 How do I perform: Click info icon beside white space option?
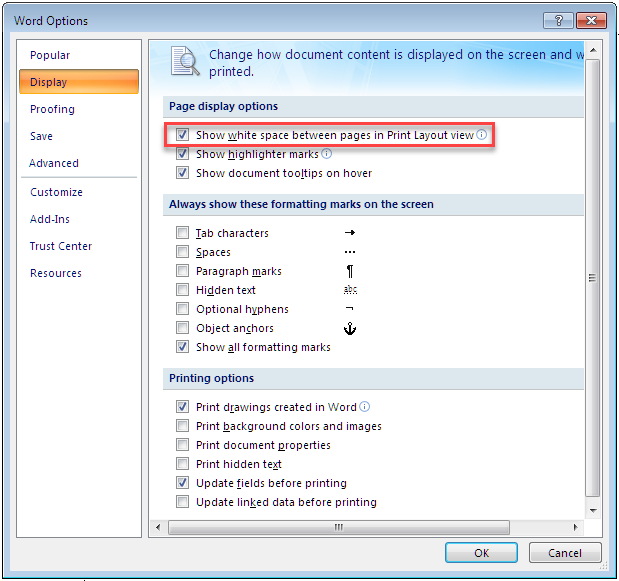tap(481, 135)
